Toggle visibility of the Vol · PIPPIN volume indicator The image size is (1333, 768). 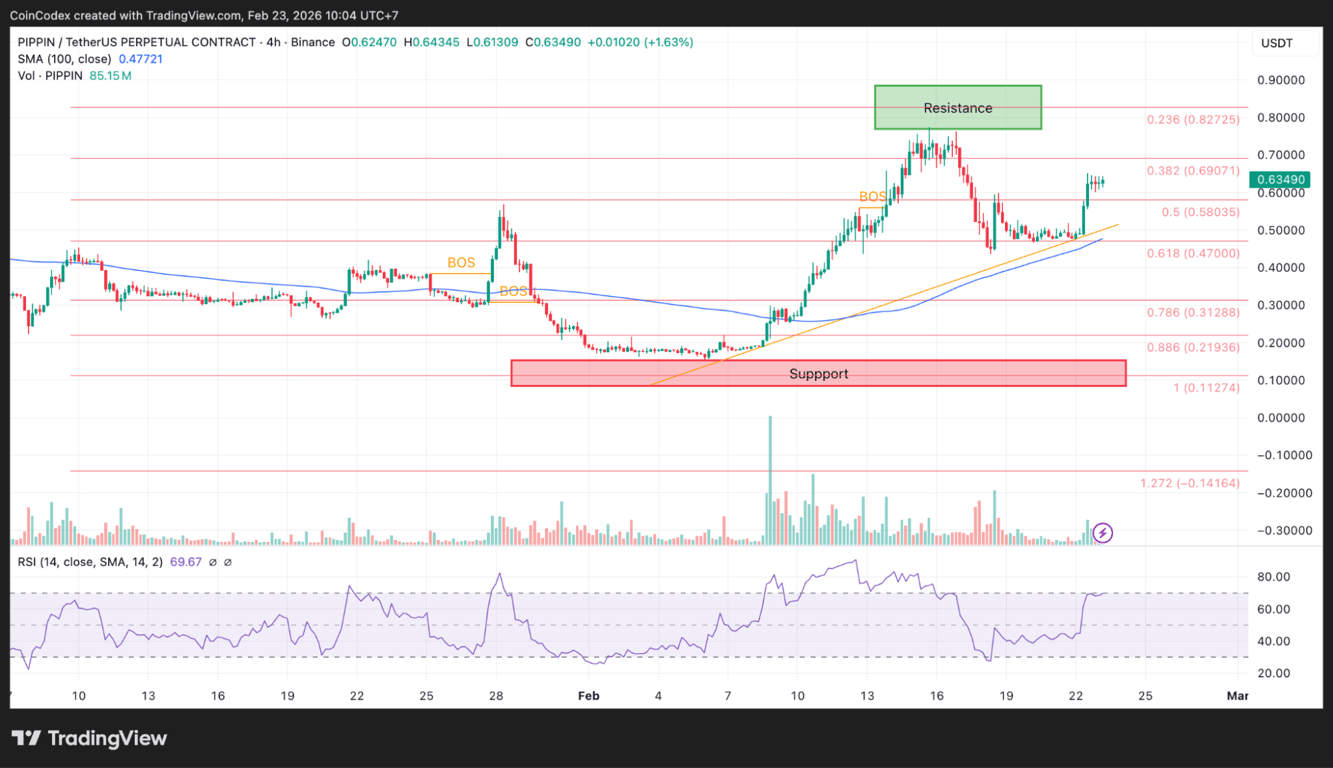pyautogui.click(x=51, y=74)
